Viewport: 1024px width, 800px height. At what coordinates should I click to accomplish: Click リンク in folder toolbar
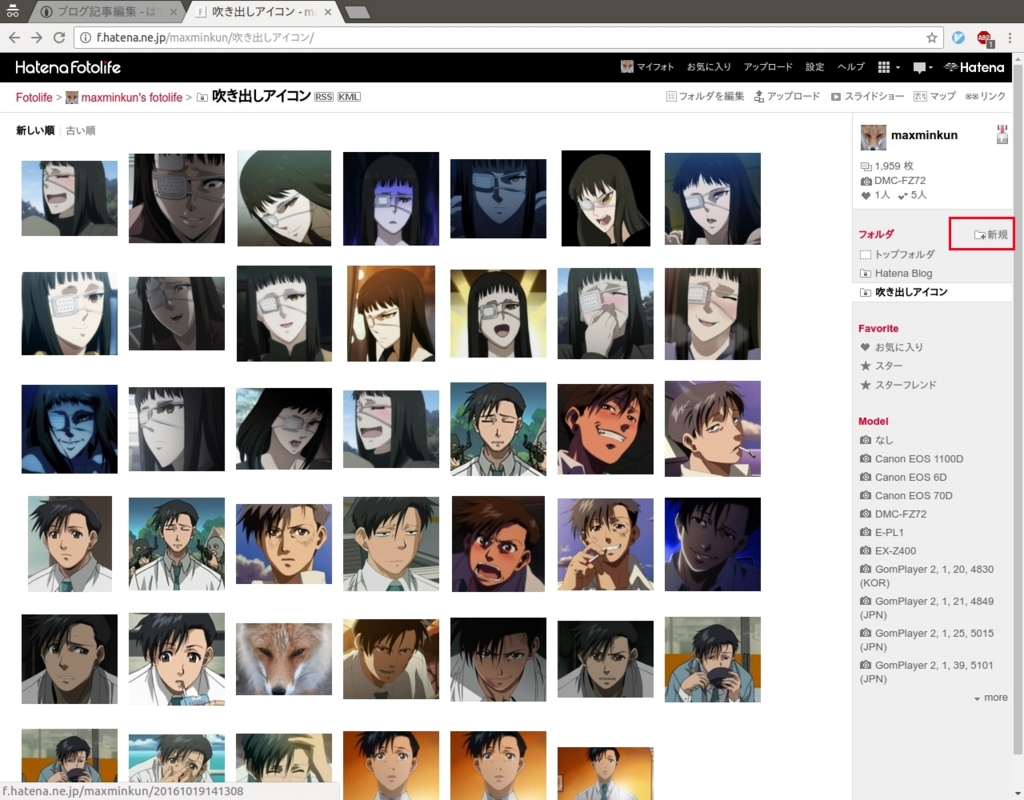(985, 96)
